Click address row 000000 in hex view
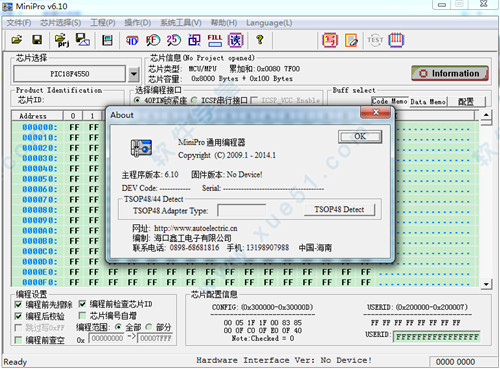 39,127
